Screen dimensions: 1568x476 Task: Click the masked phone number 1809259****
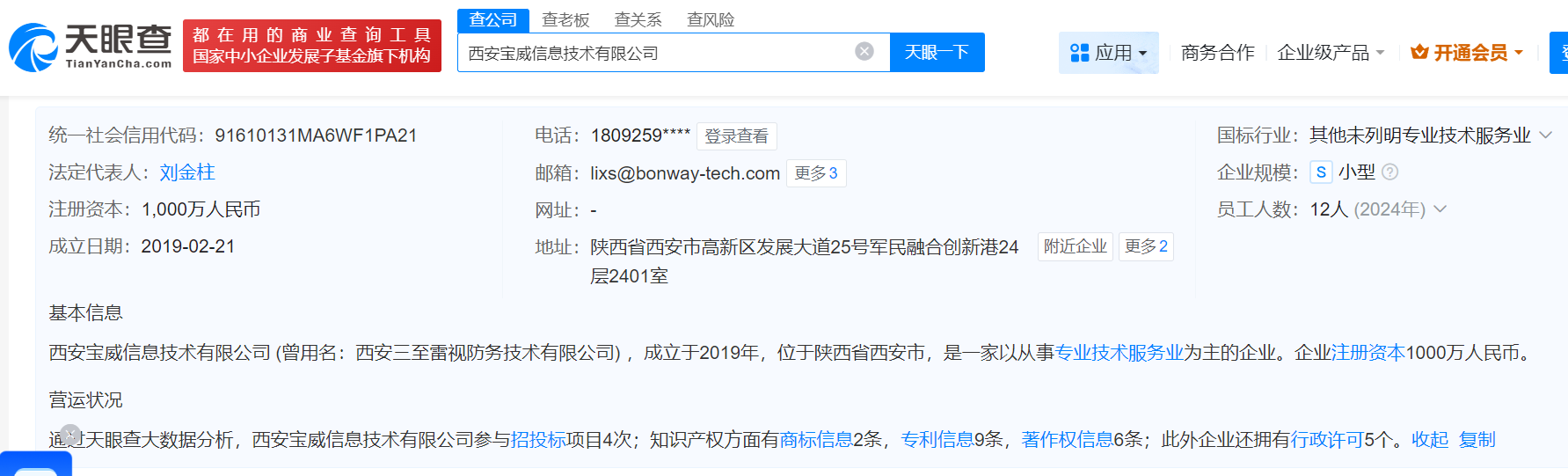point(640,135)
